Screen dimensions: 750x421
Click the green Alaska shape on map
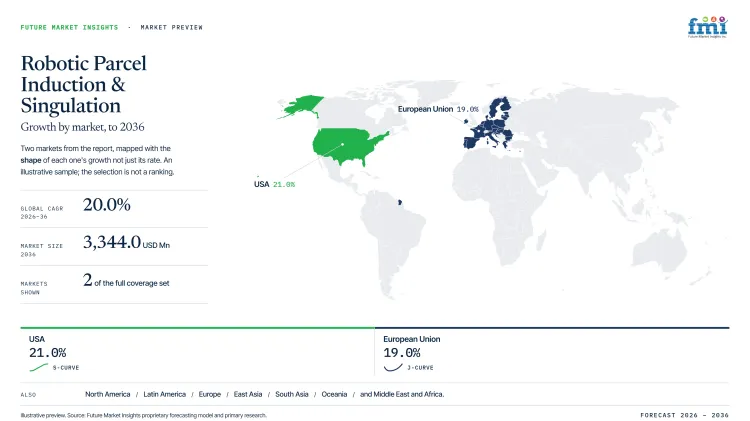[x=300, y=106]
